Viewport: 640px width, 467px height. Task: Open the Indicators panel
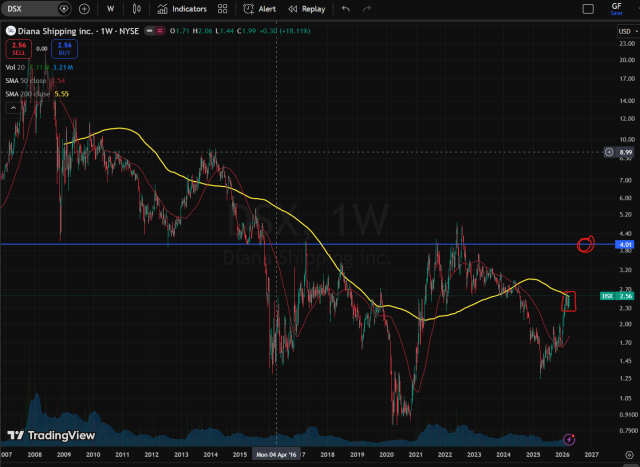182,9
